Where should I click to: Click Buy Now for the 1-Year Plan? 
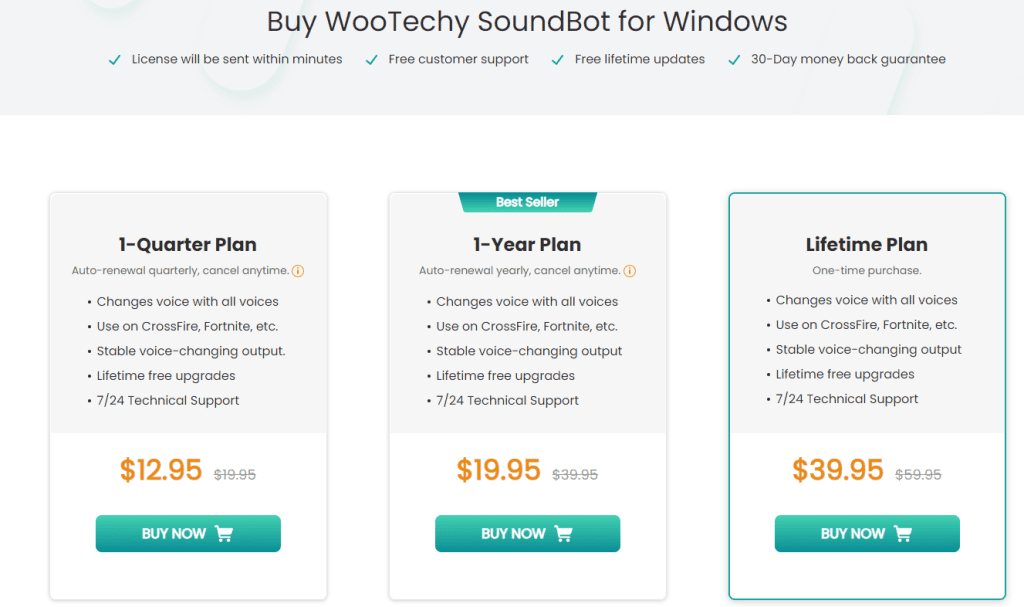click(x=527, y=533)
